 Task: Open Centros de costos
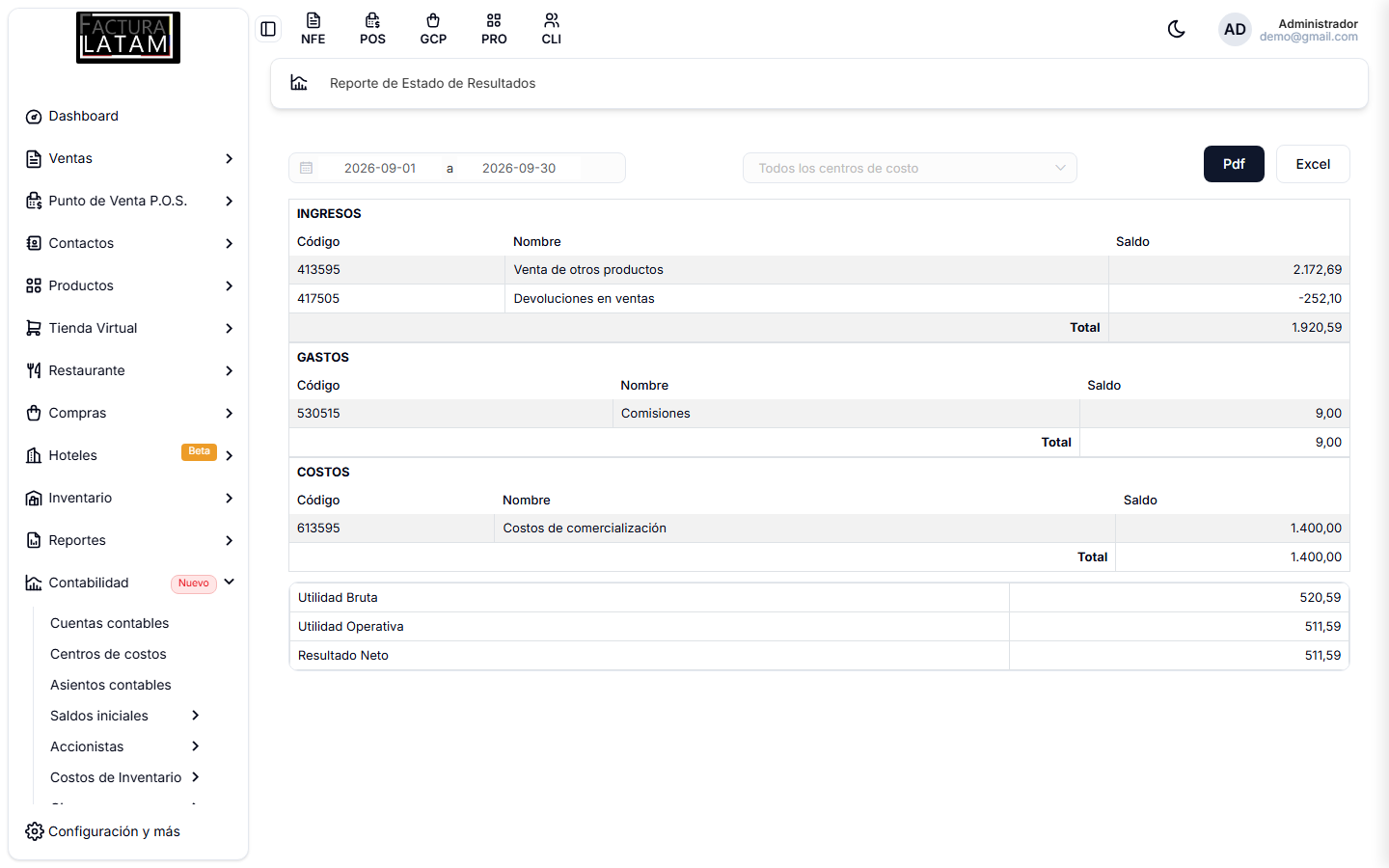[108, 654]
